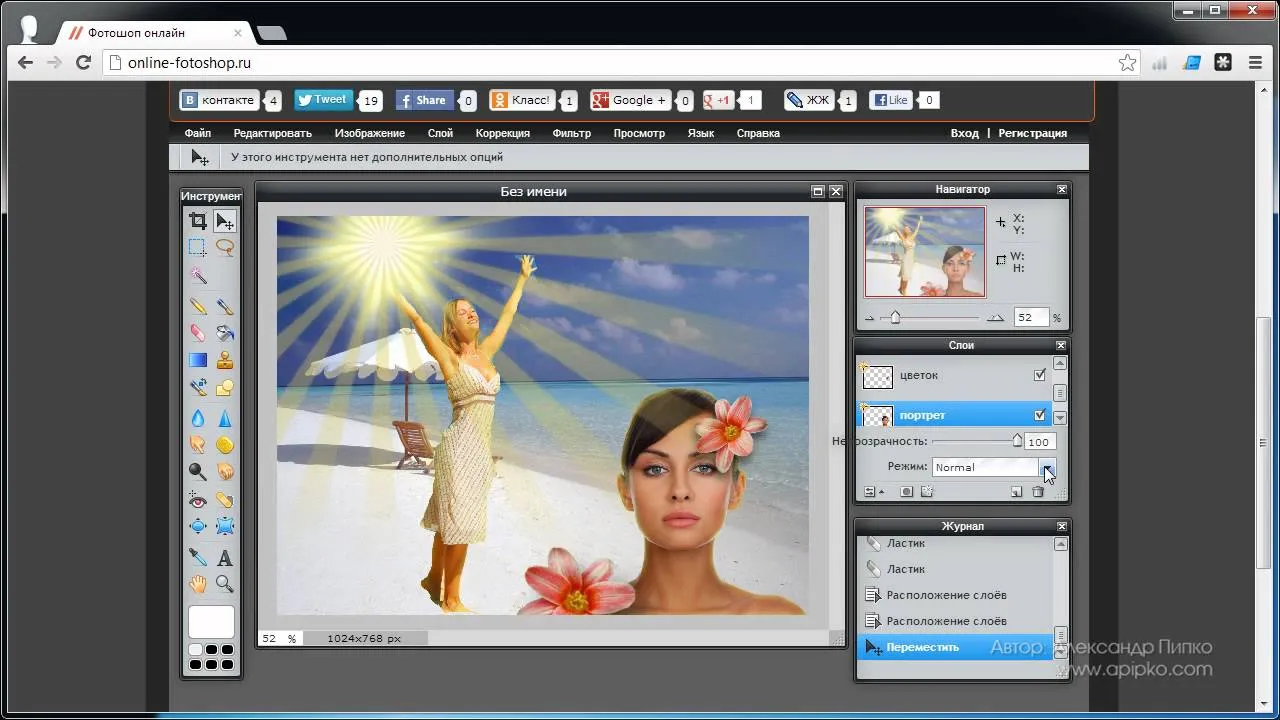The width and height of the screenshot is (1280, 720).
Task: Select the Eraser tool
Action: coord(198,333)
